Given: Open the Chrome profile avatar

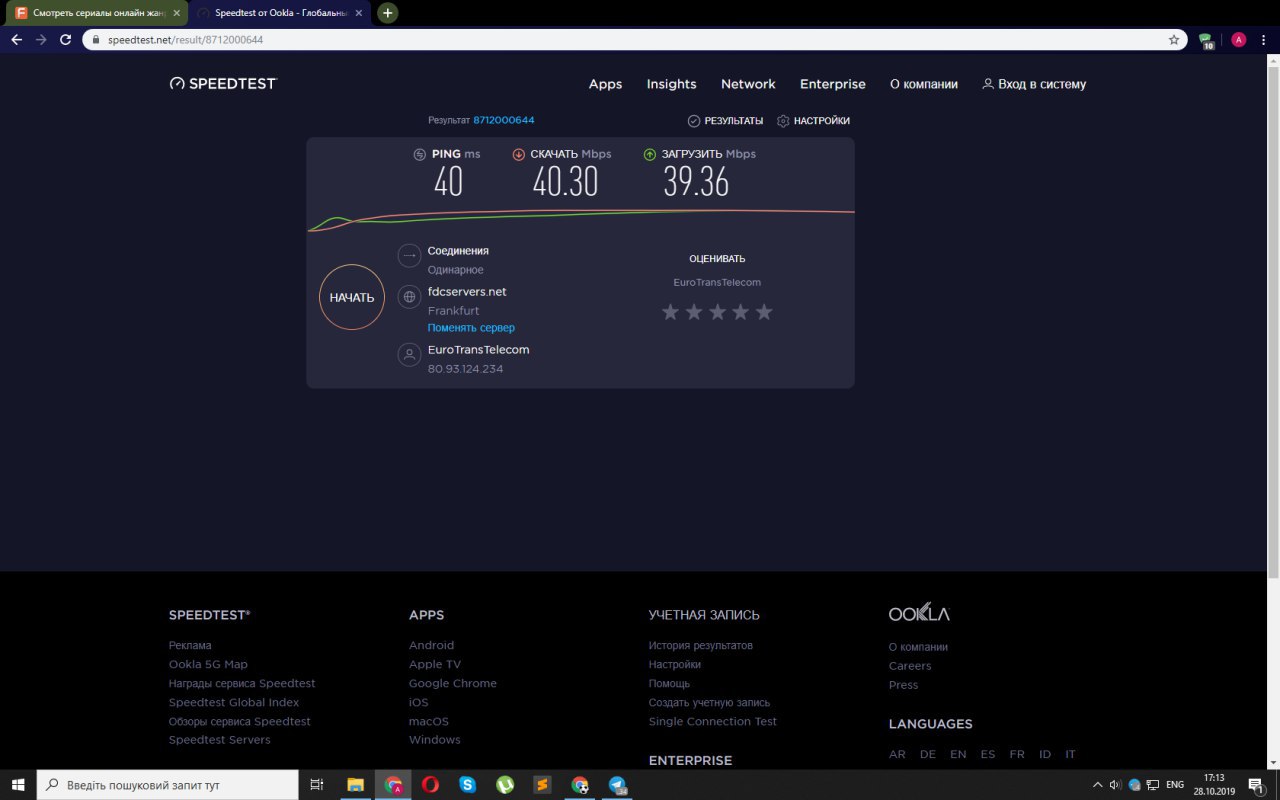Looking at the screenshot, I should [x=1239, y=40].
